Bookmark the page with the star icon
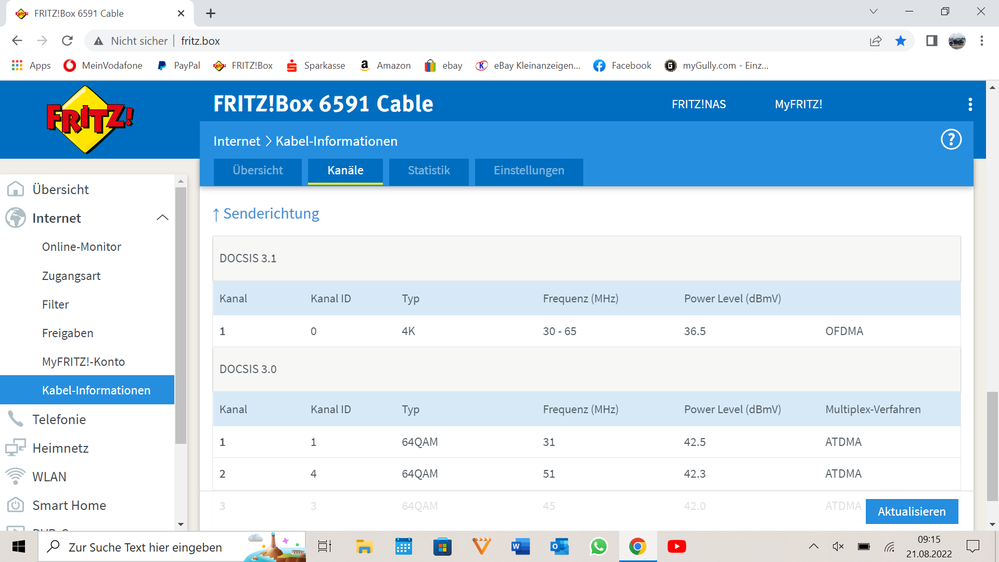Image resolution: width=999 pixels, height=562 pixels. point(900,41)
